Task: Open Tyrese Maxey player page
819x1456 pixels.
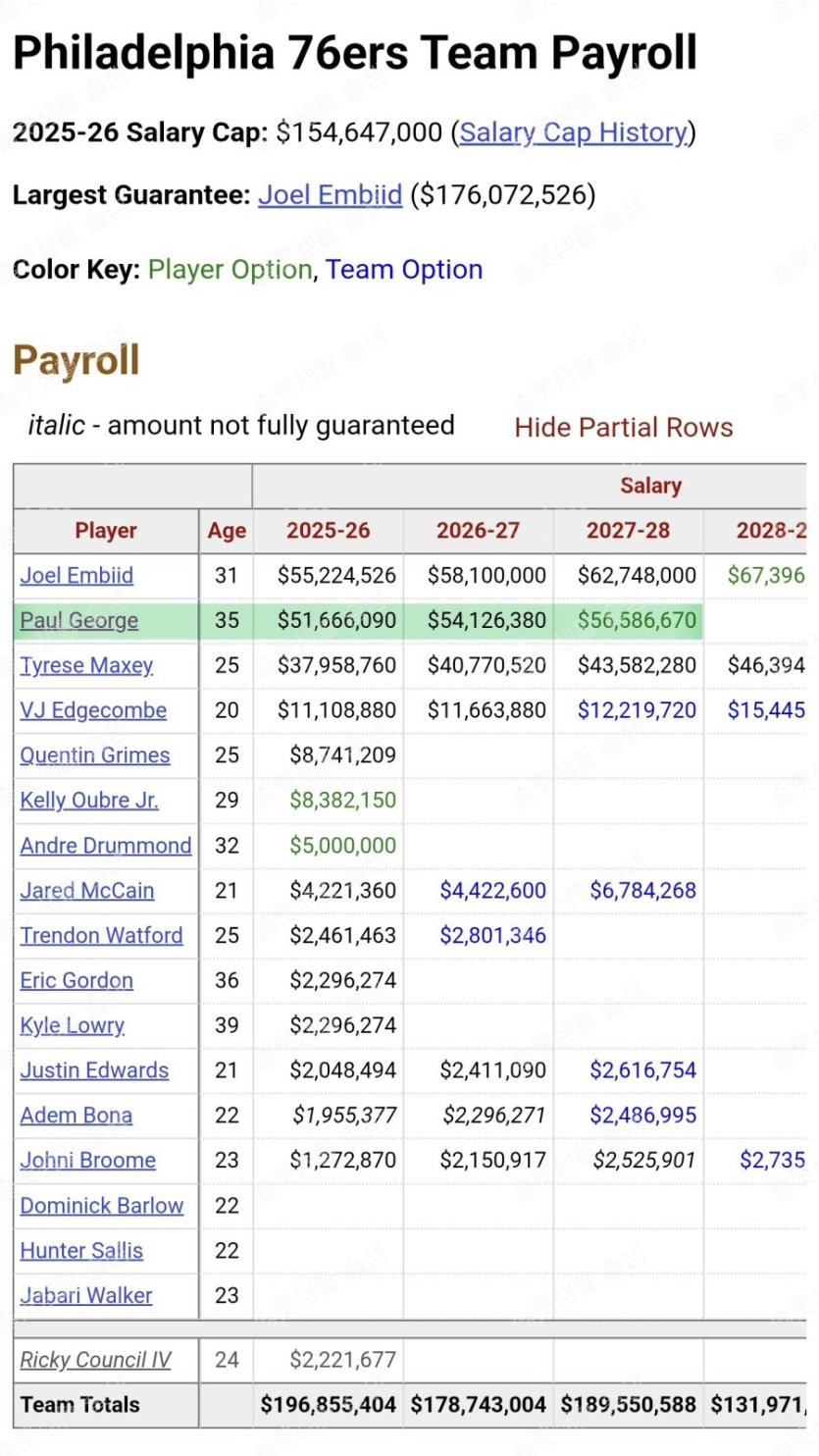Action: point(86,666)
